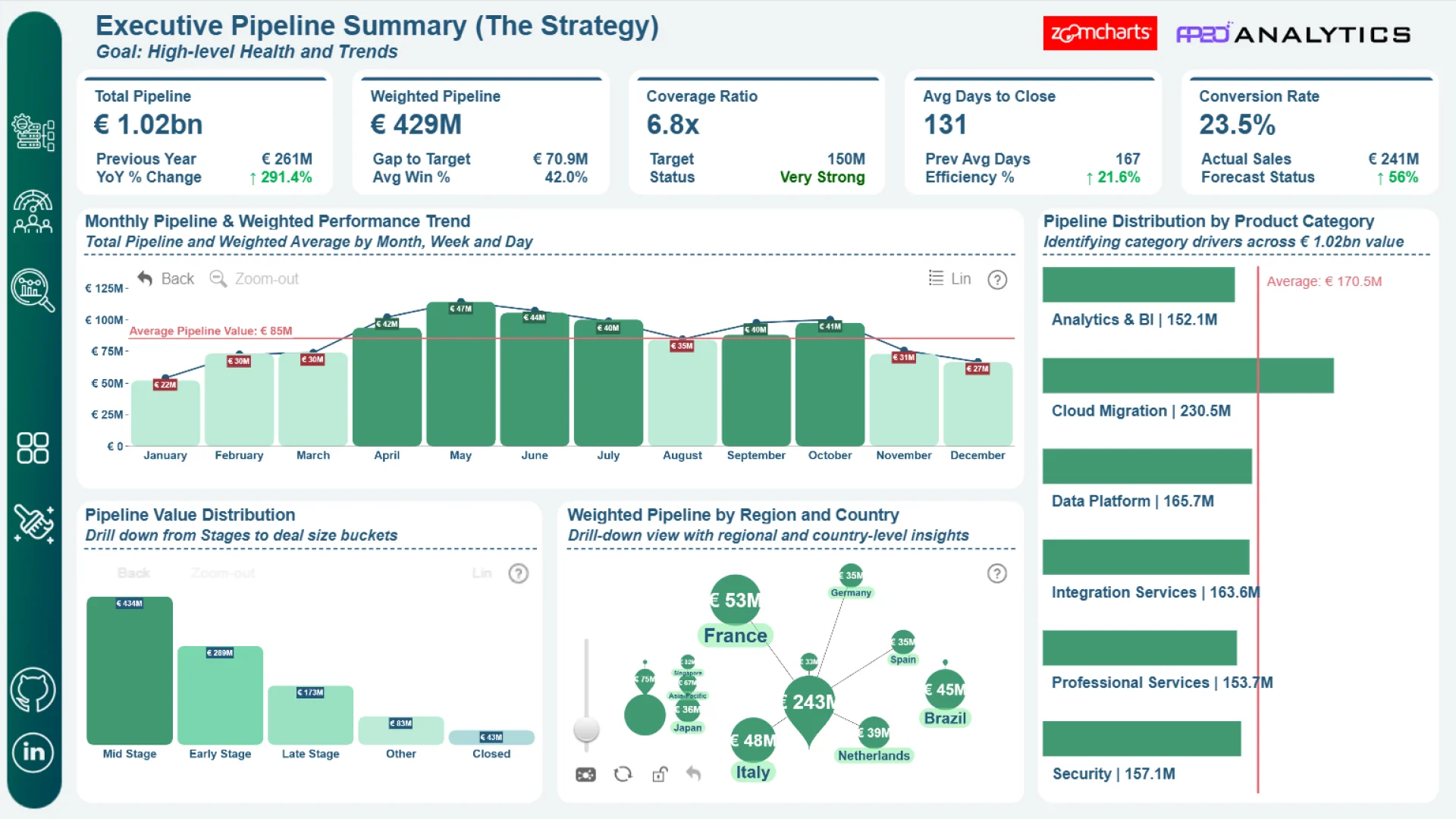Open the LinkedIn icon in sidebar
Screen dimensions: 1456x819
tap(33, 752)
